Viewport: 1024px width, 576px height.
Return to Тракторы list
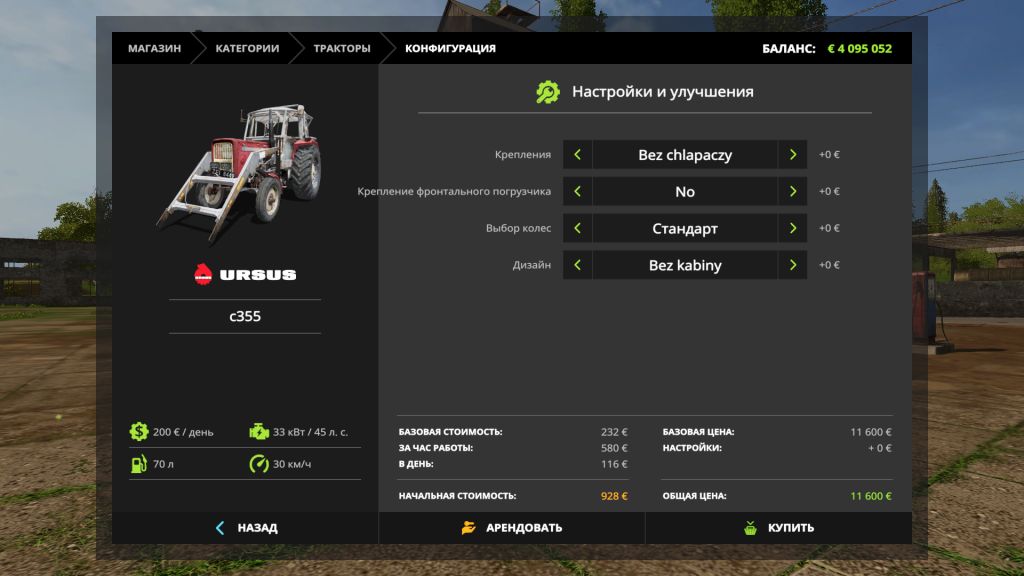[341, 48]
